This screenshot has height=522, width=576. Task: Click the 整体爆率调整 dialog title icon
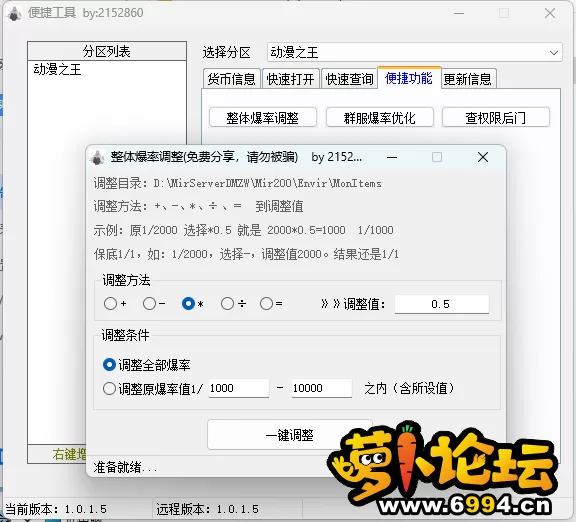point(97,158)
